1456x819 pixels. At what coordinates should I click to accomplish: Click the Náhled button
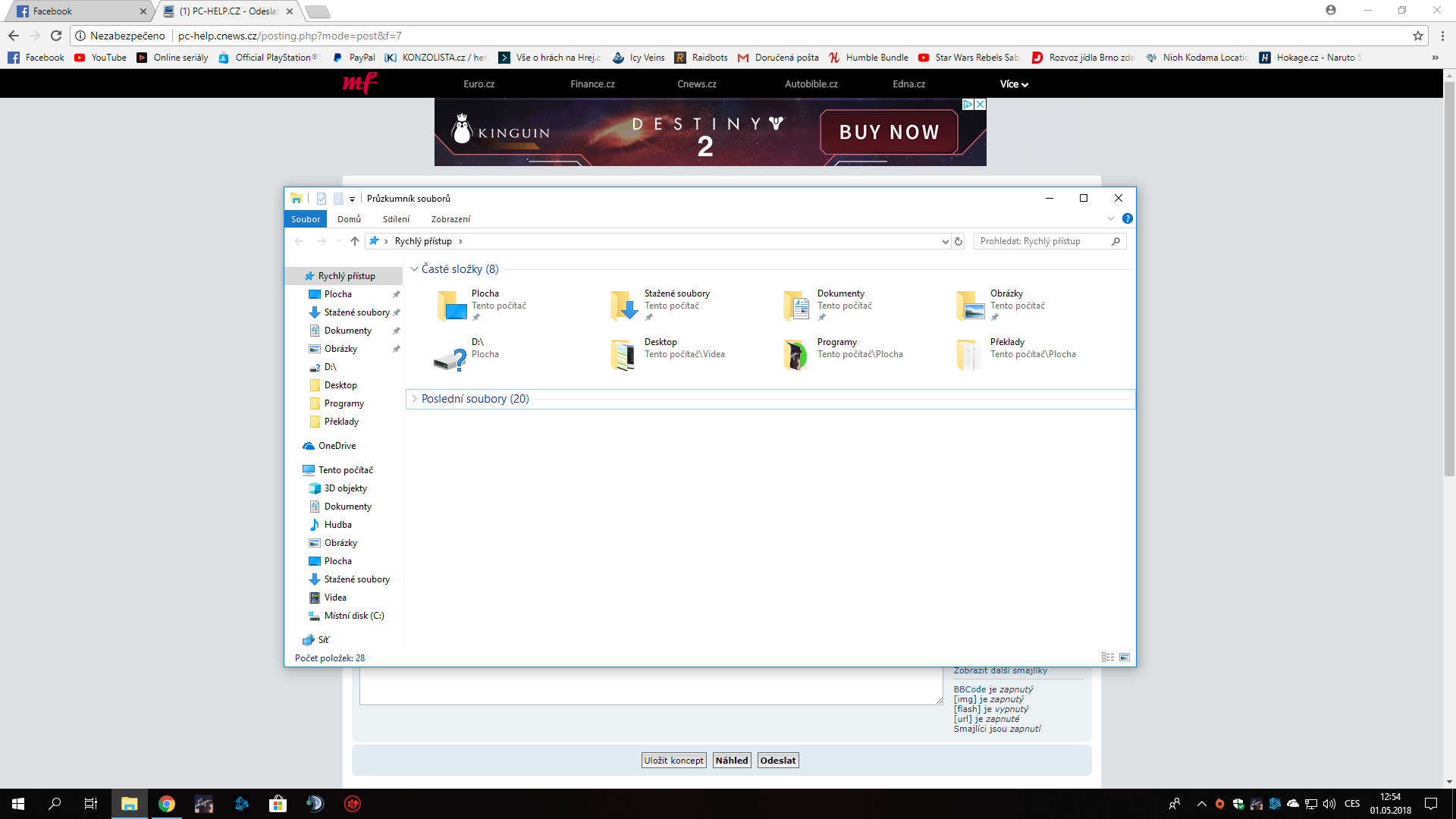click(x=731, y=761)
